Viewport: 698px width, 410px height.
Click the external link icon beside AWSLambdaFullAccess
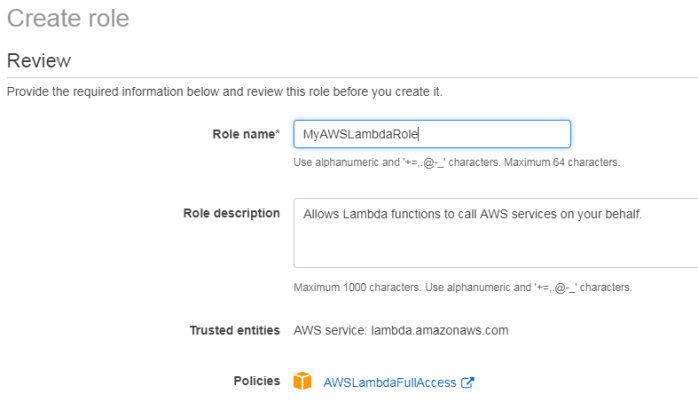click(x=467, y=382)
